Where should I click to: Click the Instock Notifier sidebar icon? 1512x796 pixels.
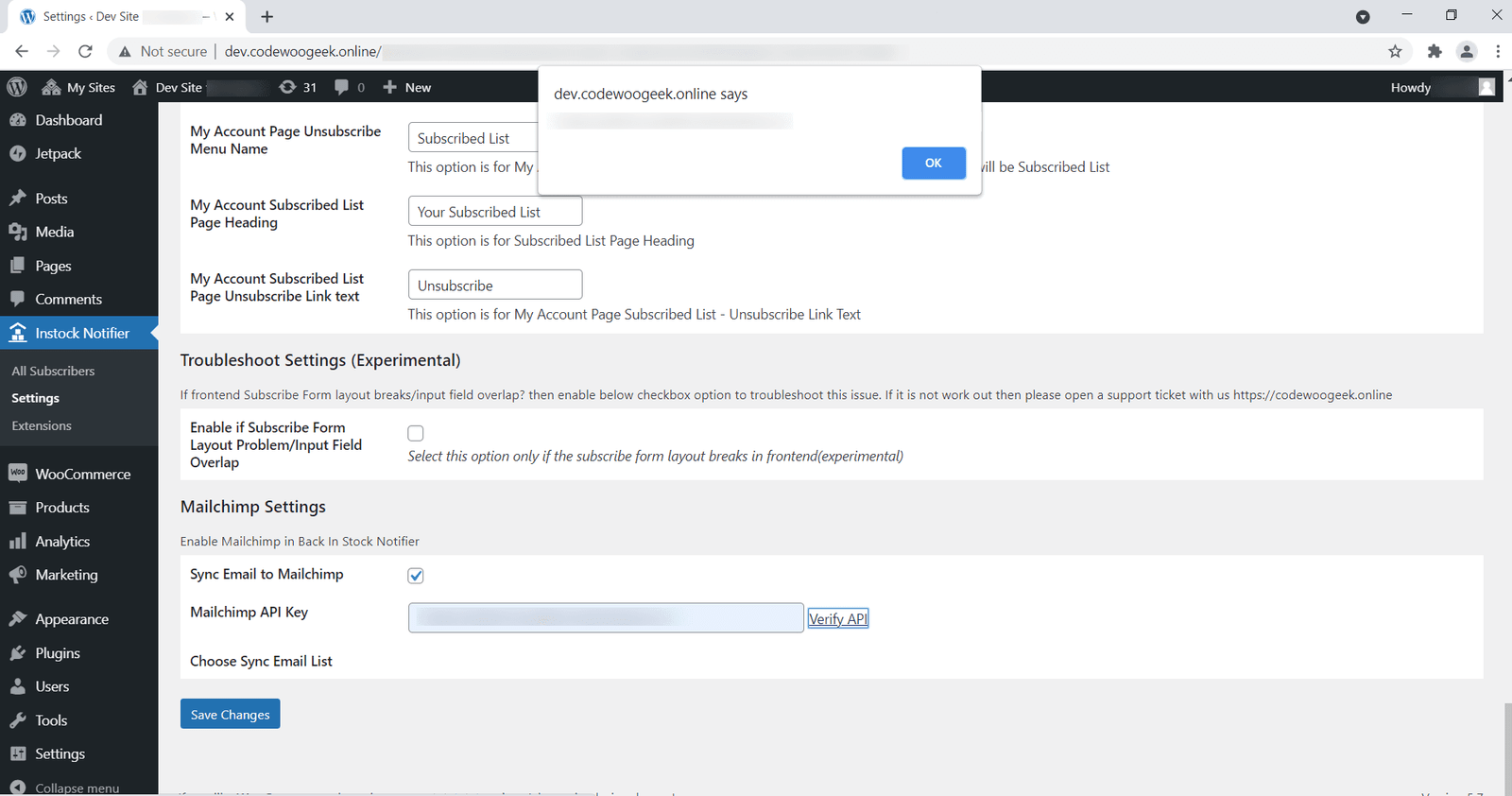pyautogui.click(x=17, y=333)
